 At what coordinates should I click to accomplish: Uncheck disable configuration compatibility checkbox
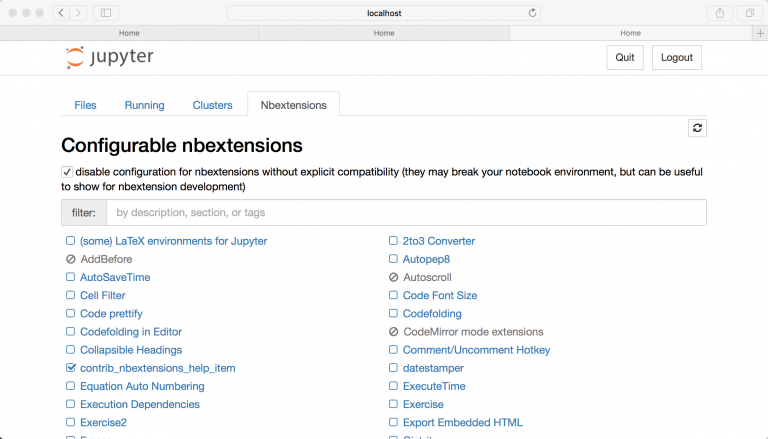click(67, 172)
